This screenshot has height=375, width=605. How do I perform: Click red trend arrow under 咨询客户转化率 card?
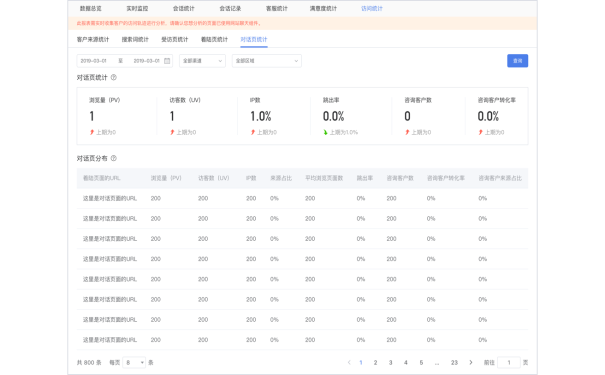(480, 132)
